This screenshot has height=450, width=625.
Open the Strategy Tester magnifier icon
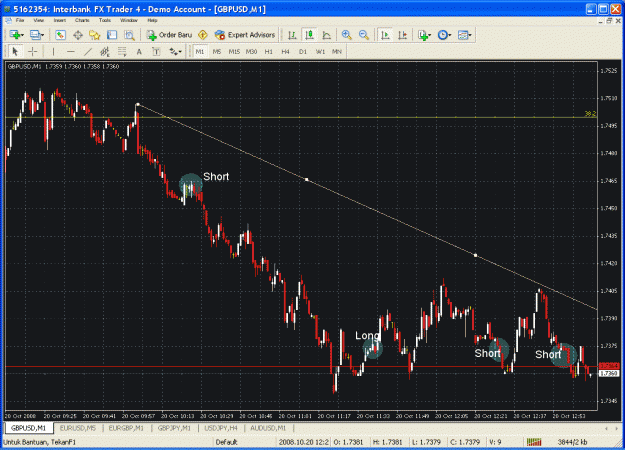pyautogui.click(x=129, y=35)
